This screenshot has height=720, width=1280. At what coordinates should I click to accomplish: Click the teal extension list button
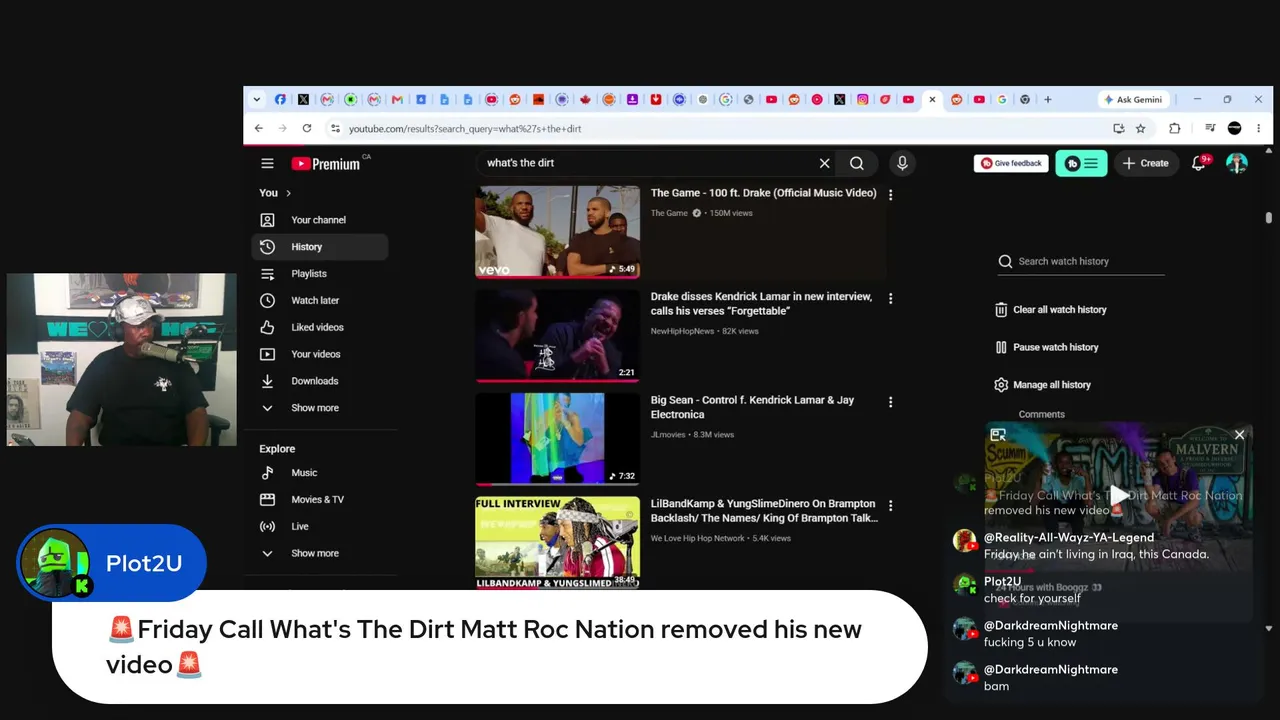coord(1081,163)
